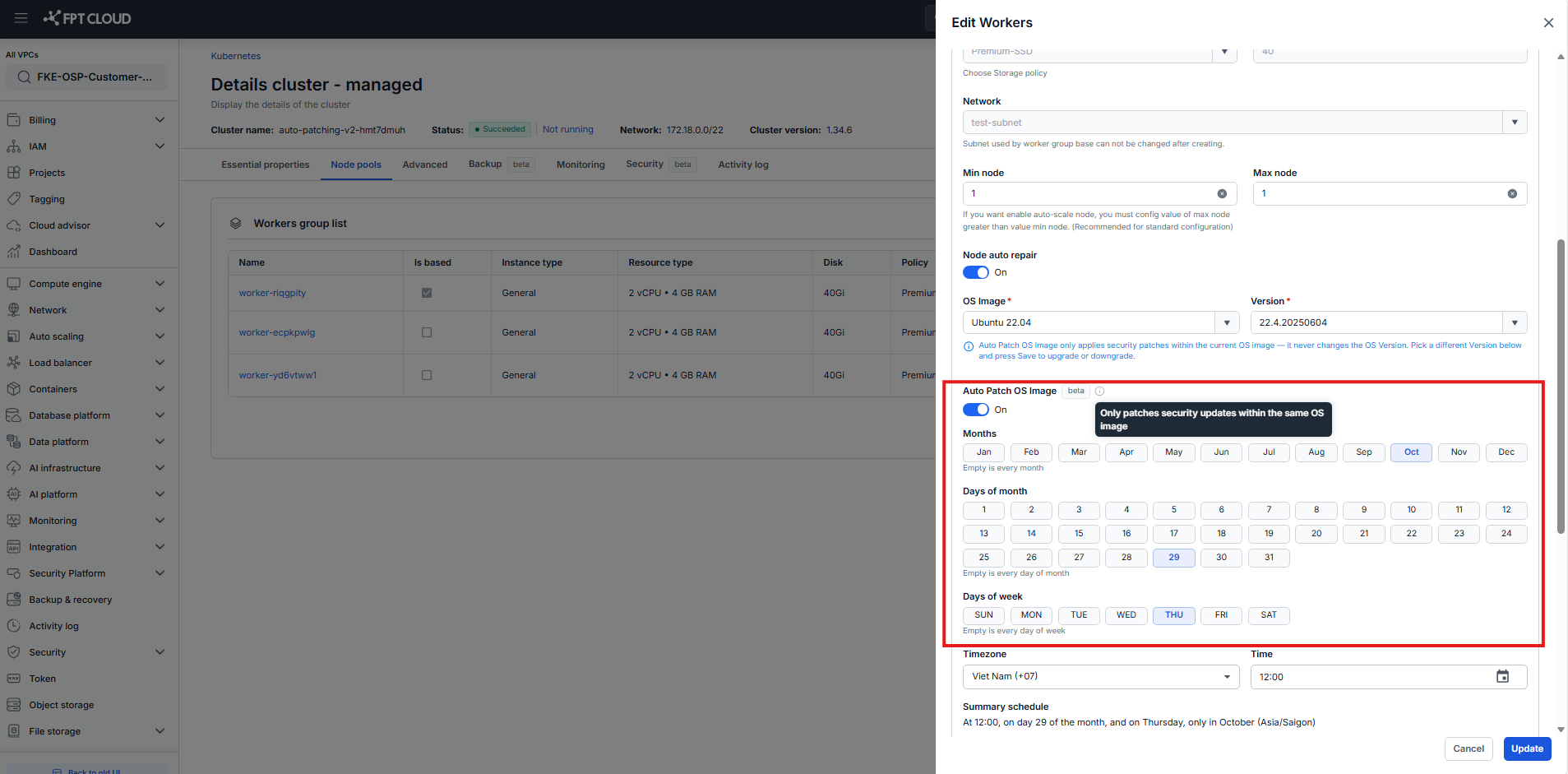Click the Token icon in sidebar
The width and height of the screenshot is (1568, 774).
[14, 679]
